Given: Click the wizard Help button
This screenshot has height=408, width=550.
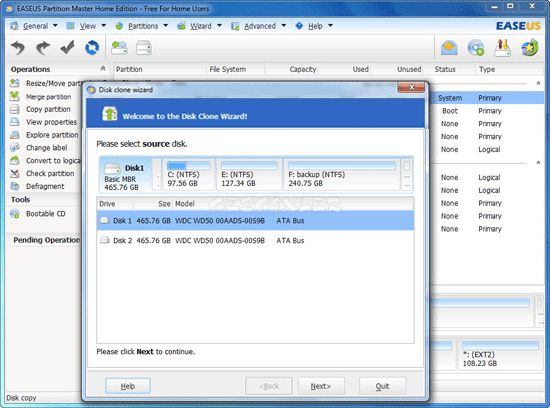Looking at the screenshot, I should coord(128,386).
